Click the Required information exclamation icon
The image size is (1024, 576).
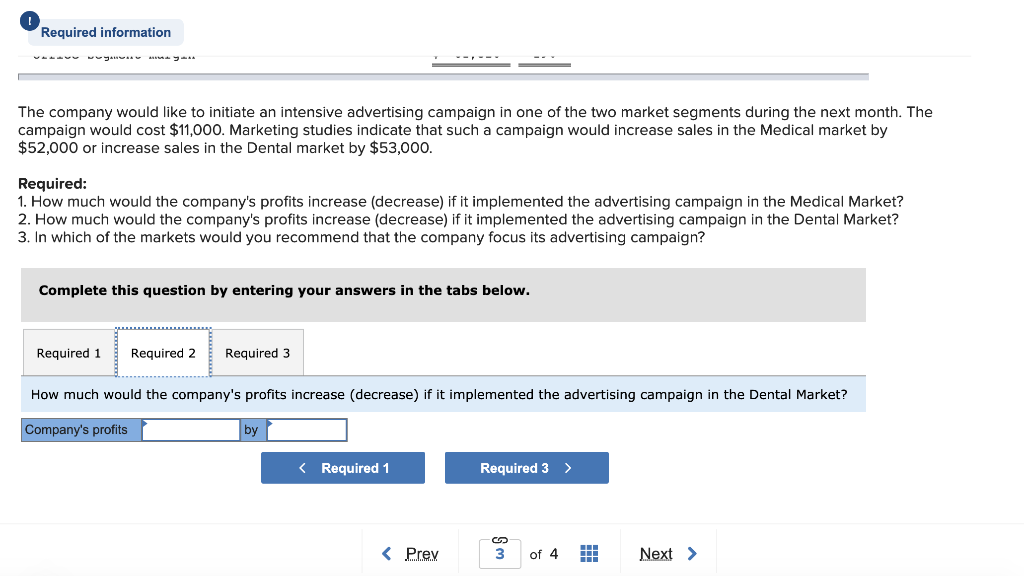(29, 20)
